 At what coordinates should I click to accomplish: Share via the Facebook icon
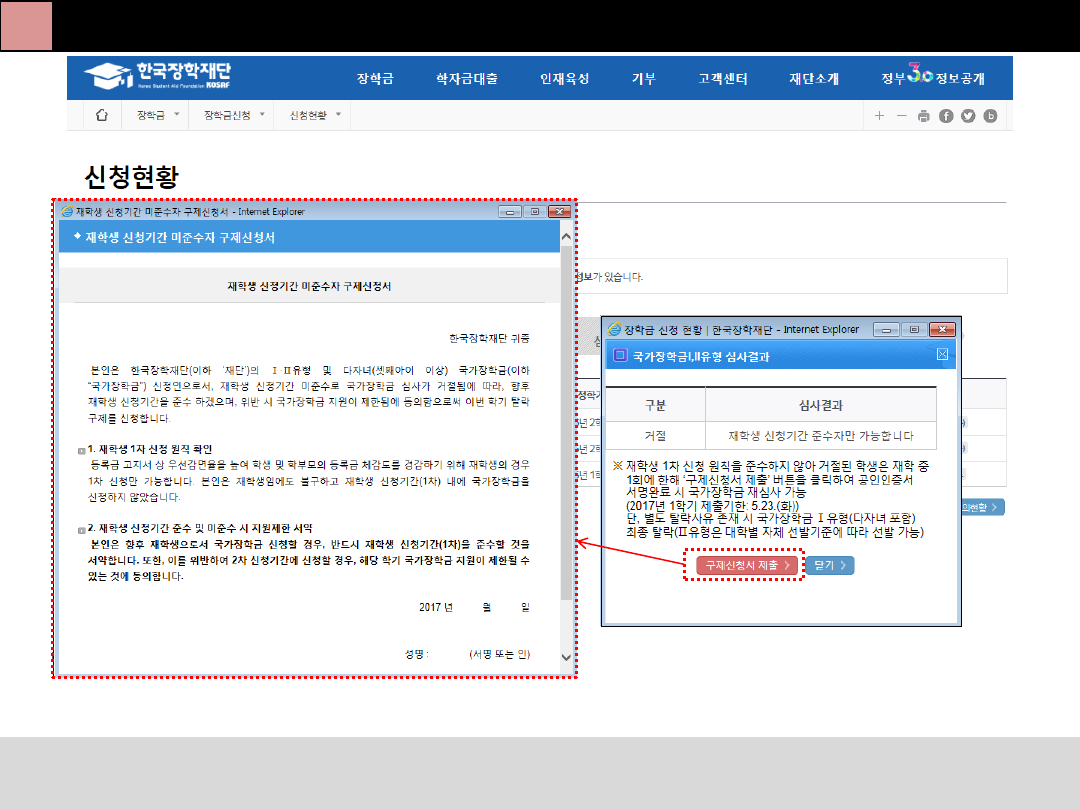click(x=946, y=116)
